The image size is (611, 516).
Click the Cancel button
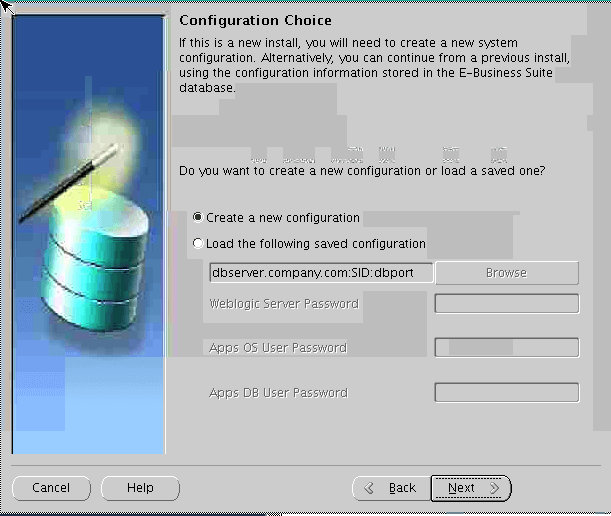click(x=51, y=488)
